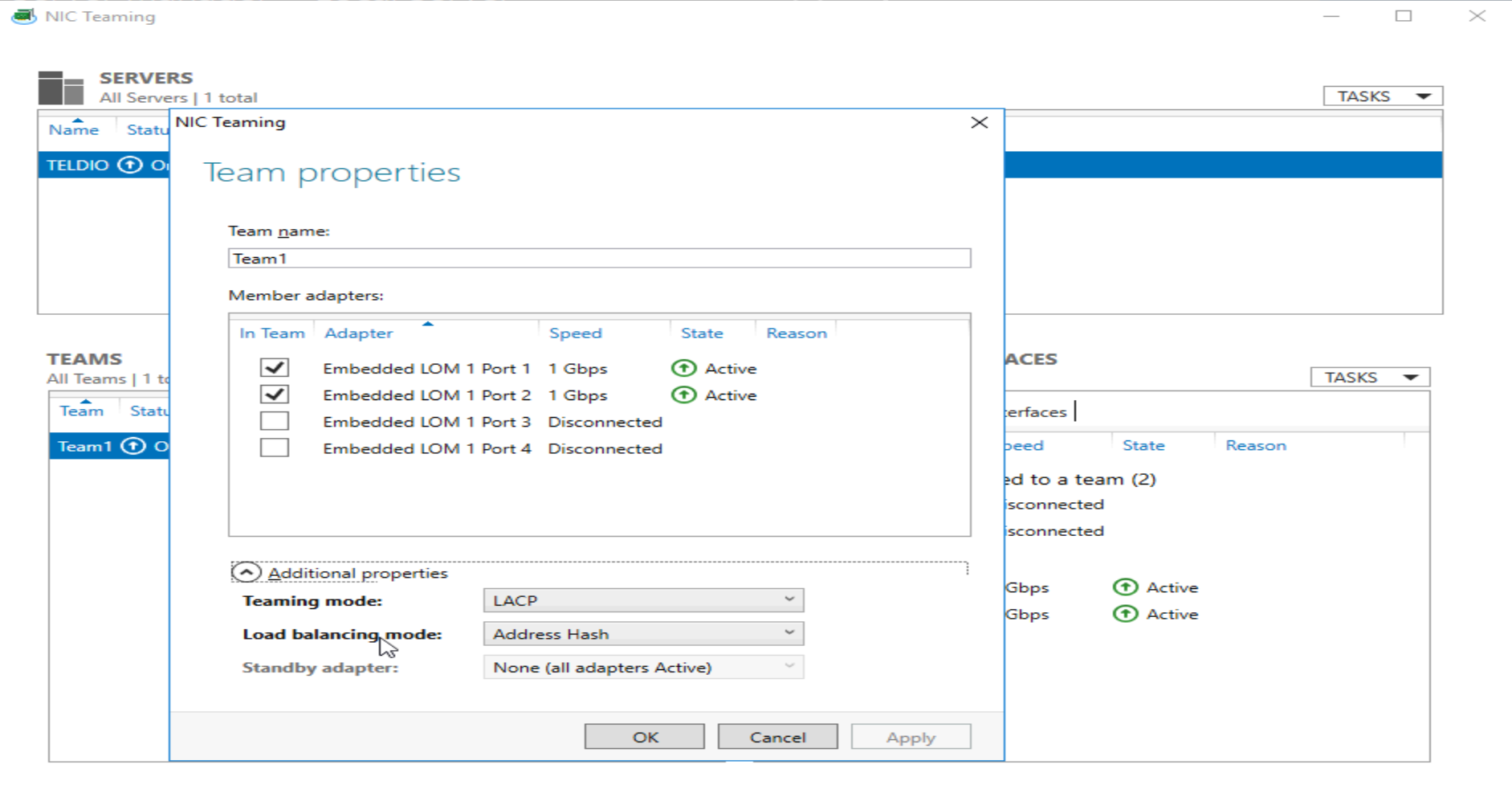Click the Active status icon for Embedded LOM 1 Port 2

tap(683, 395)
